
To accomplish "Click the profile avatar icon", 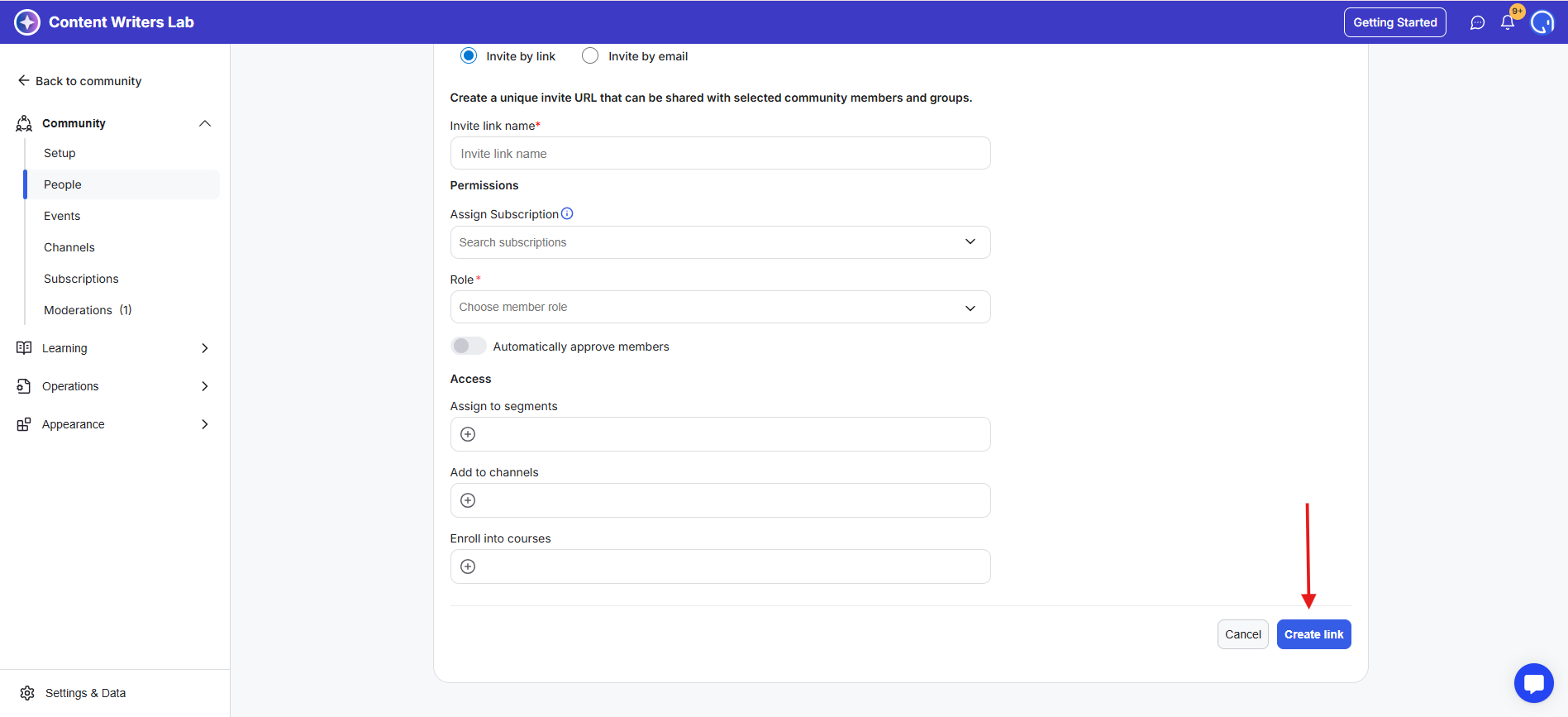I will click(1542, 22).
